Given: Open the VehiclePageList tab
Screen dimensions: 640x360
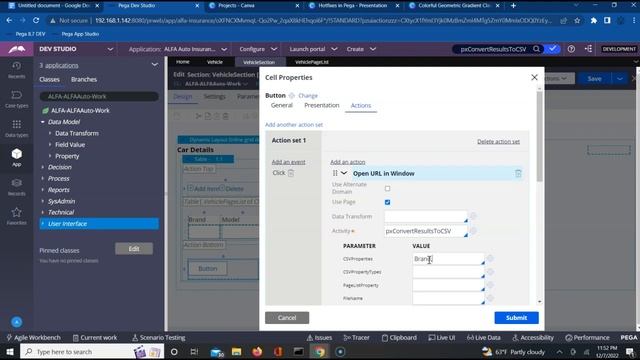Looking at the screenshot, I should [312, 62].
